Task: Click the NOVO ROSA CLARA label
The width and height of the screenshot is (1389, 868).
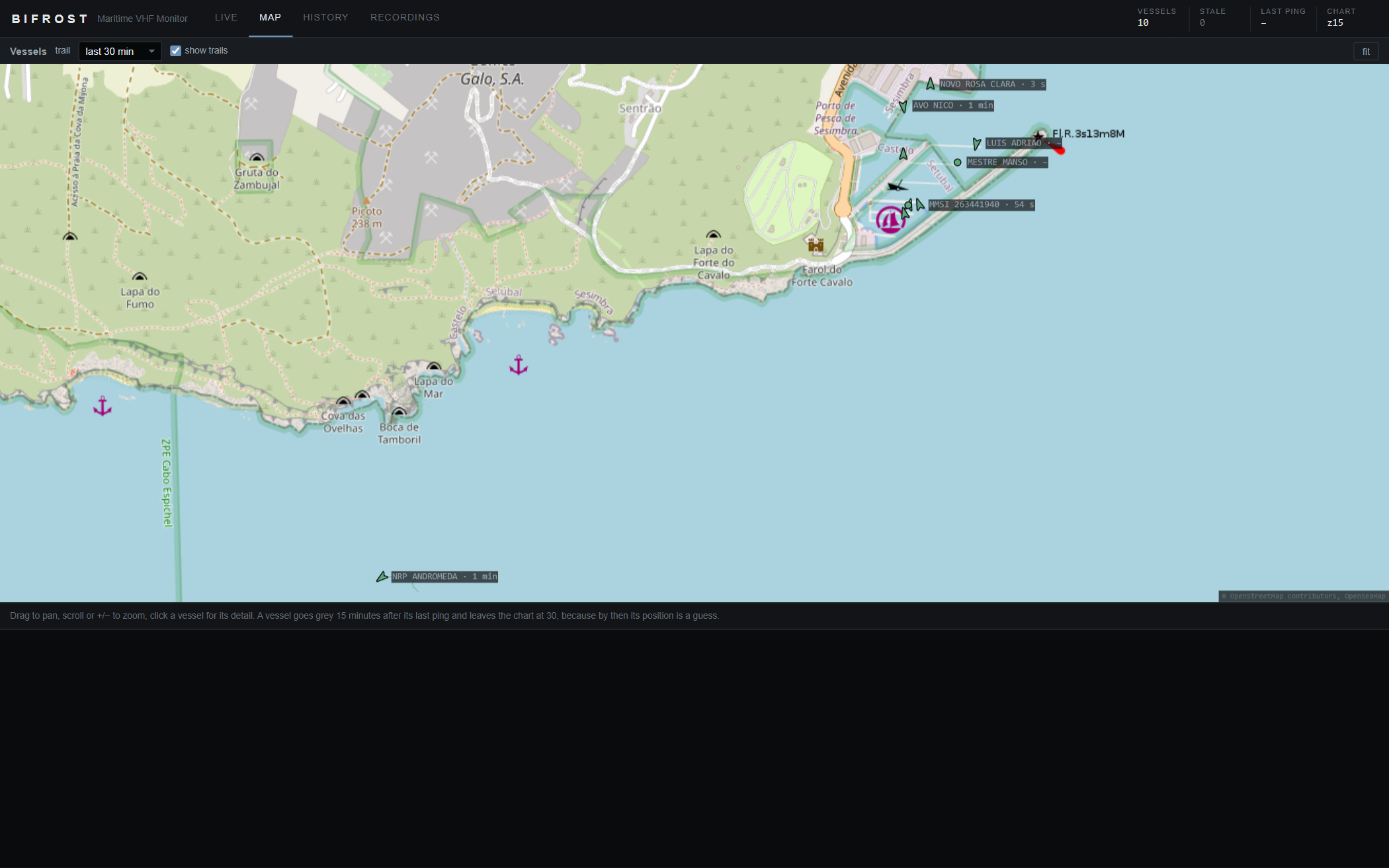Action: click(993, 85)
